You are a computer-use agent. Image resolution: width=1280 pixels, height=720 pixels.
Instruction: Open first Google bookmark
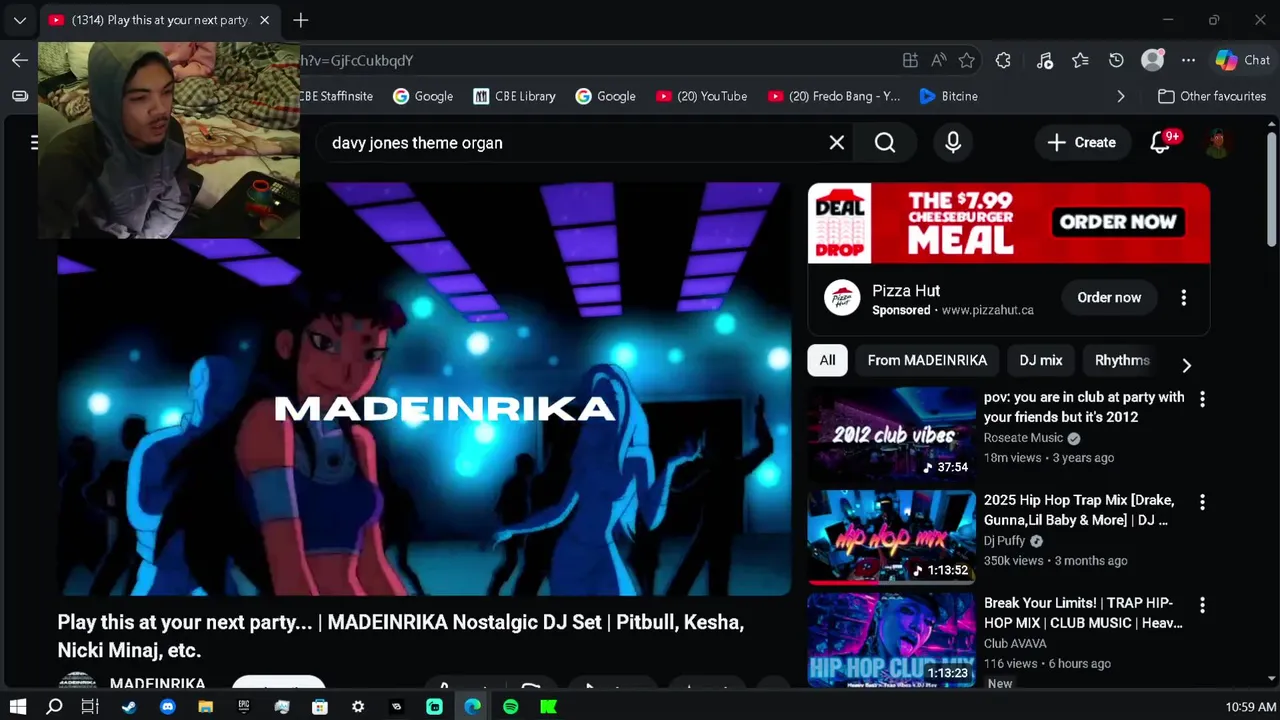(x=423, y=96)
